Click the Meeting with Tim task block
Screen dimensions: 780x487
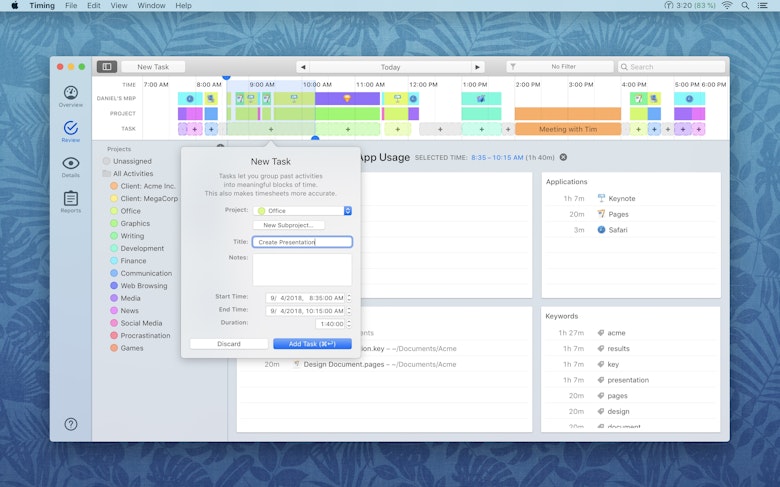click(568, 129)
